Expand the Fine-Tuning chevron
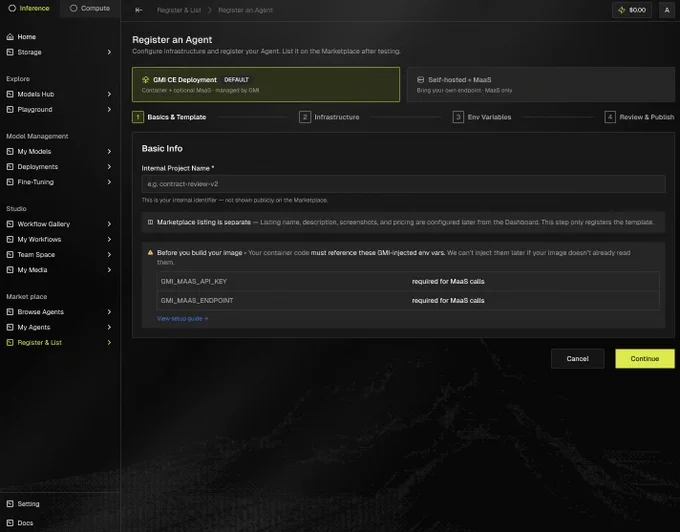680x532 pixels. click(x=109, y=182)
